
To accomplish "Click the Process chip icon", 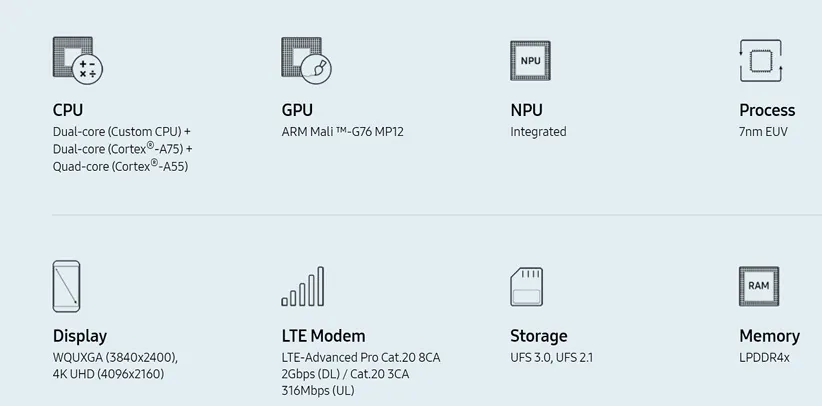I will (x=760, y=60).
